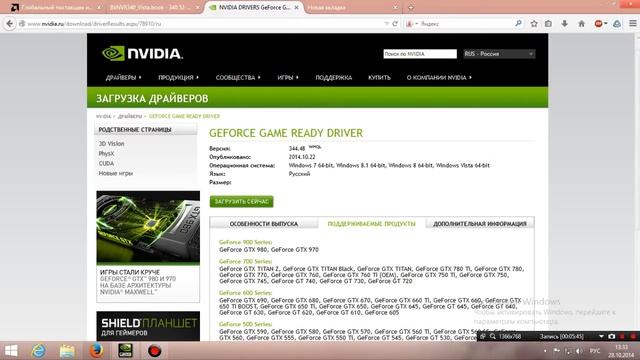Click the recorder 1366x768 resolution label
The width and height of the screenshot is (640, 360).
(510, 336)
